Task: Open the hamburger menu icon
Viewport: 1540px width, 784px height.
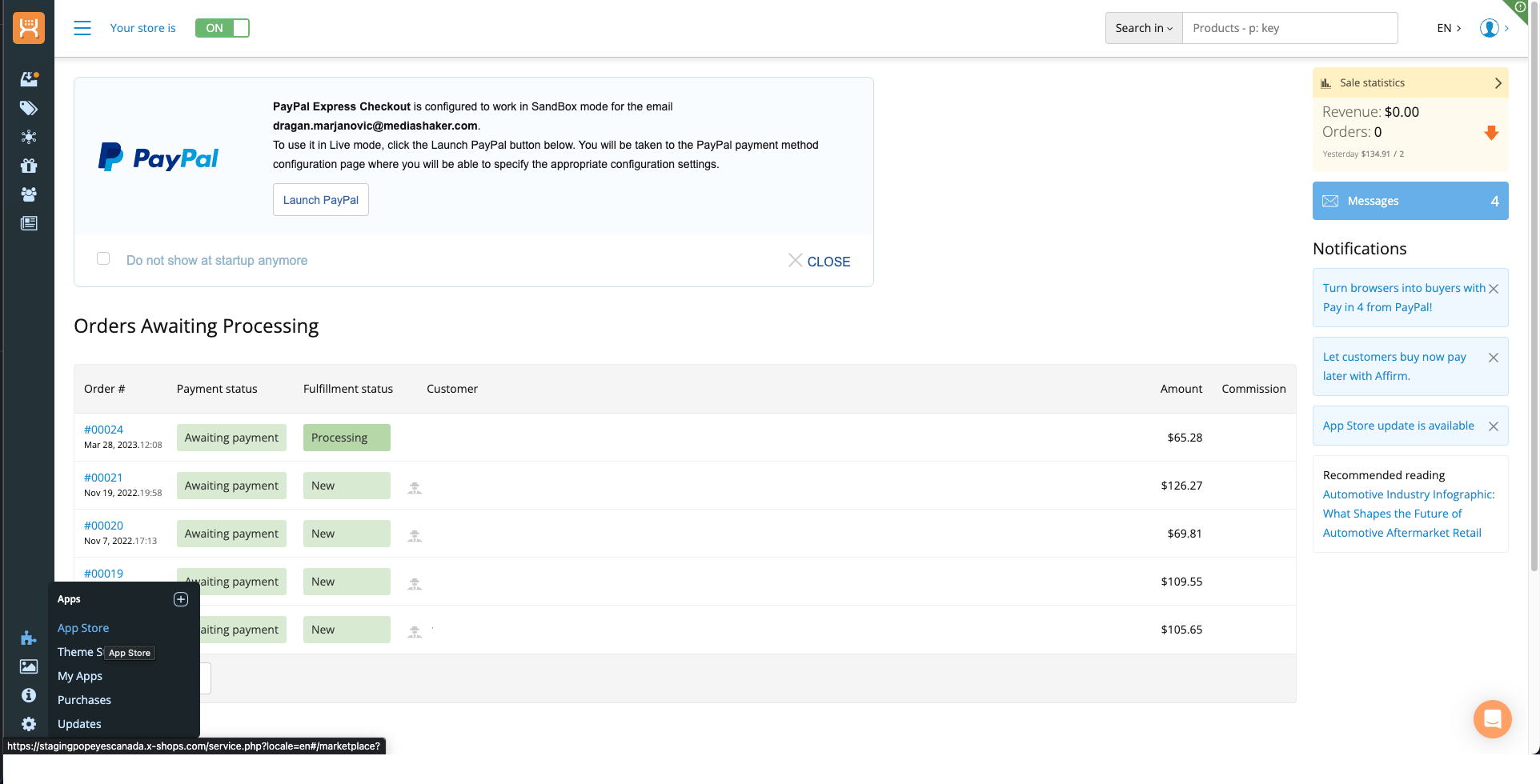Action: click(82, 28)
